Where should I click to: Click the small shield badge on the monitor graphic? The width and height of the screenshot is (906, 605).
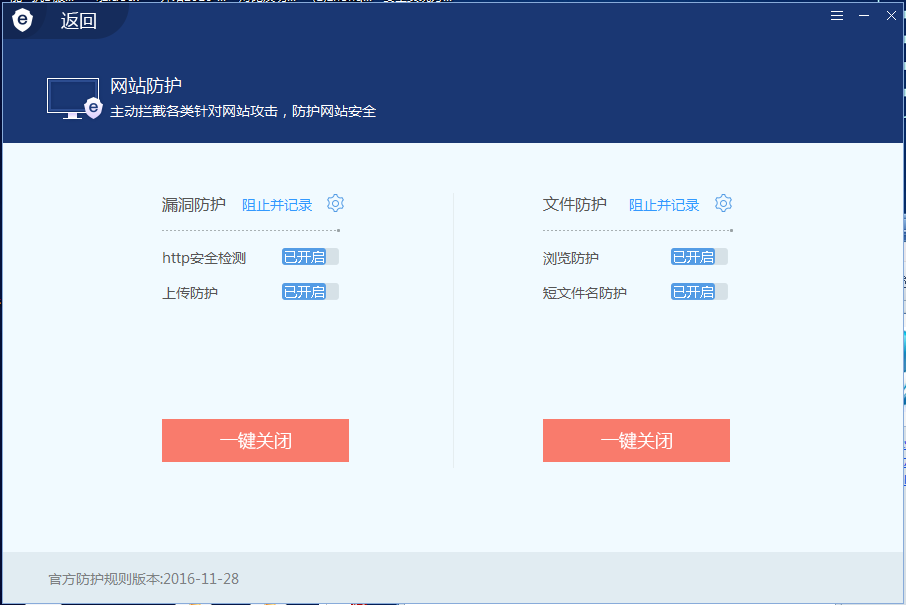(x=93, y=106)
